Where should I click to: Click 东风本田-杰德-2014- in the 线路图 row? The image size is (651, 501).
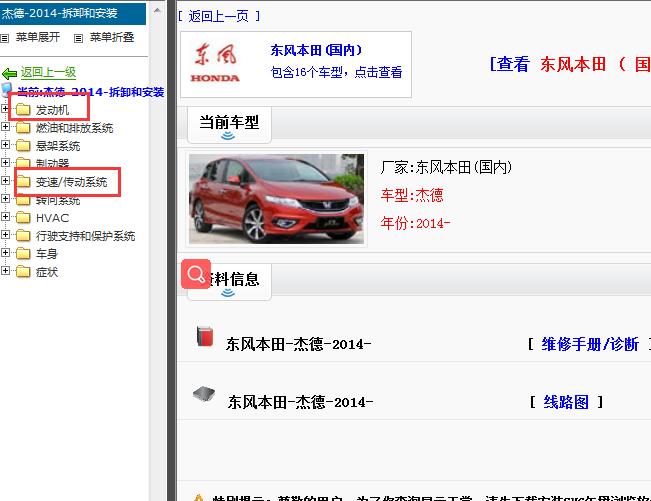[300, 402]
